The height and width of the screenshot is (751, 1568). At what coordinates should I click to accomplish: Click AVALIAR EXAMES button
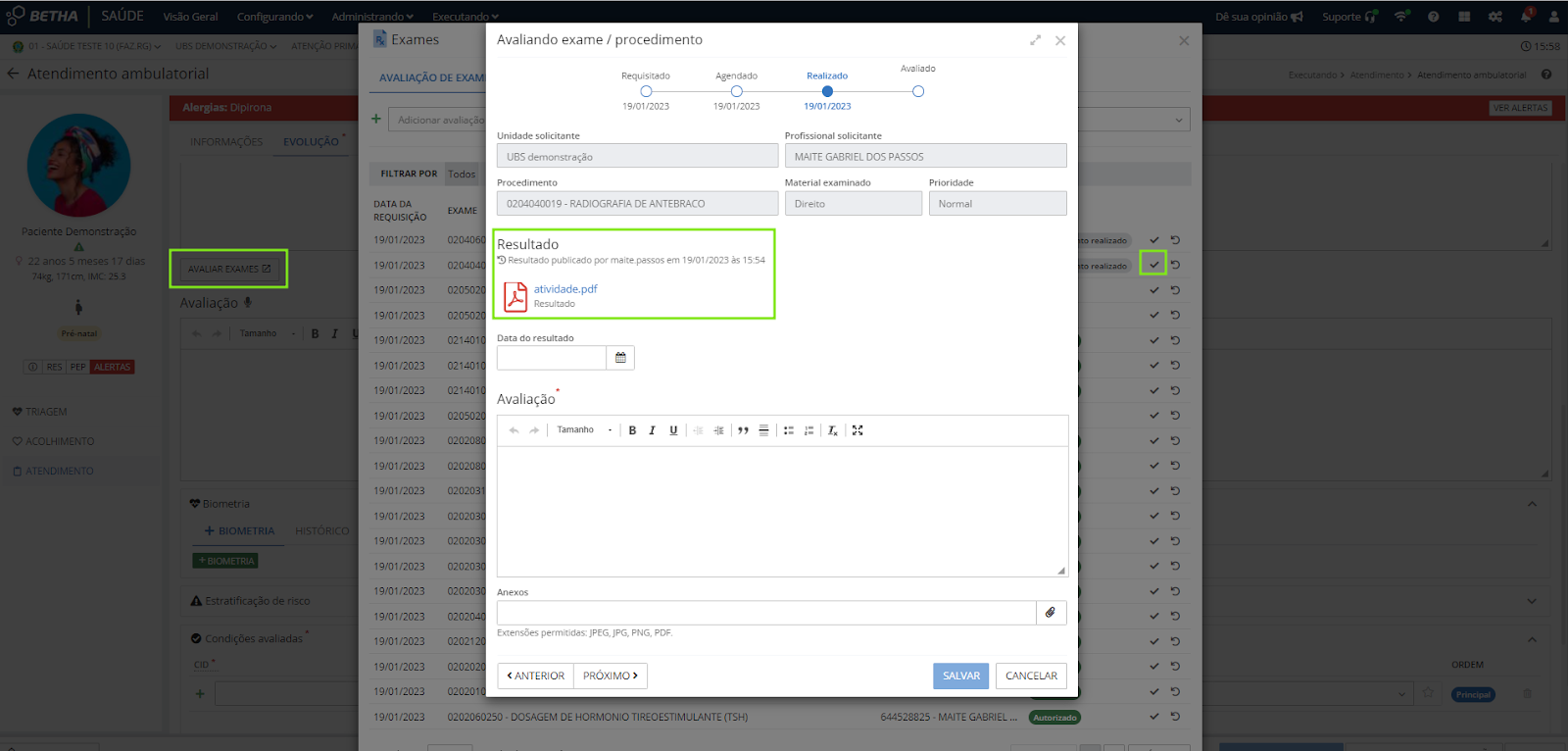tap(228, 269)
